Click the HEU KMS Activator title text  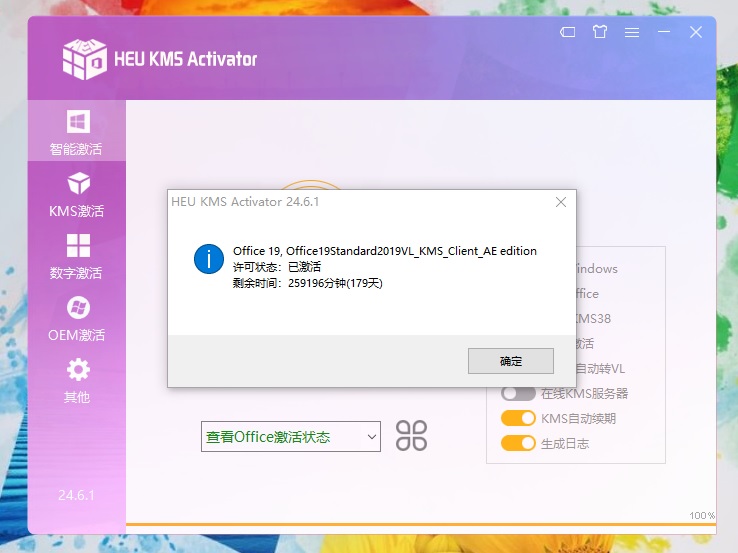(x=185, y=59)
